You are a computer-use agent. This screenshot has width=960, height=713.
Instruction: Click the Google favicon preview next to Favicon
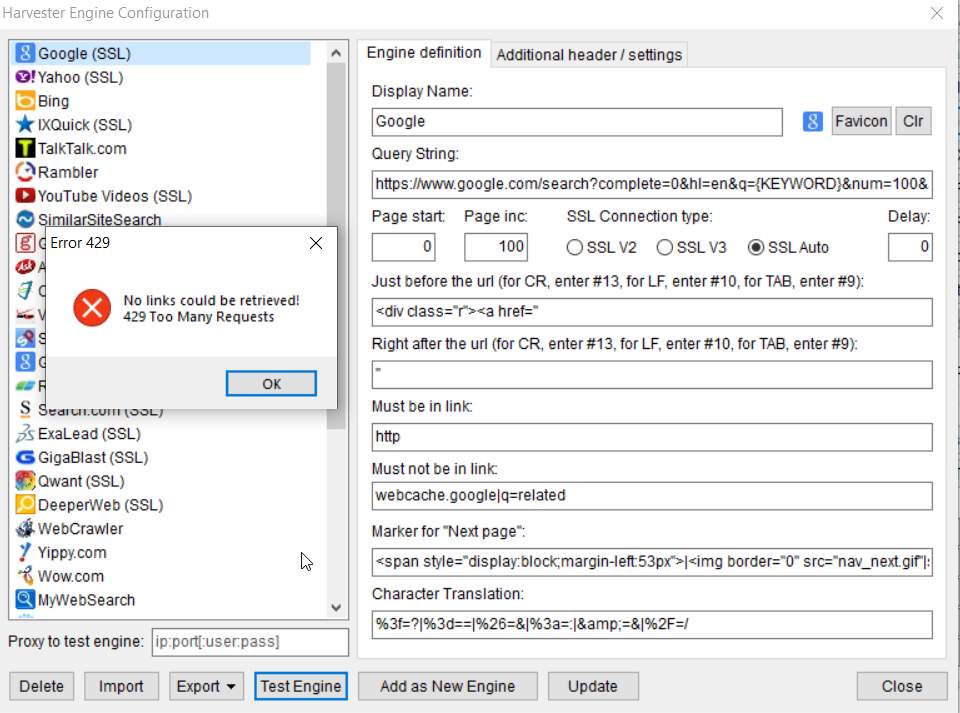tap(812, 121)
